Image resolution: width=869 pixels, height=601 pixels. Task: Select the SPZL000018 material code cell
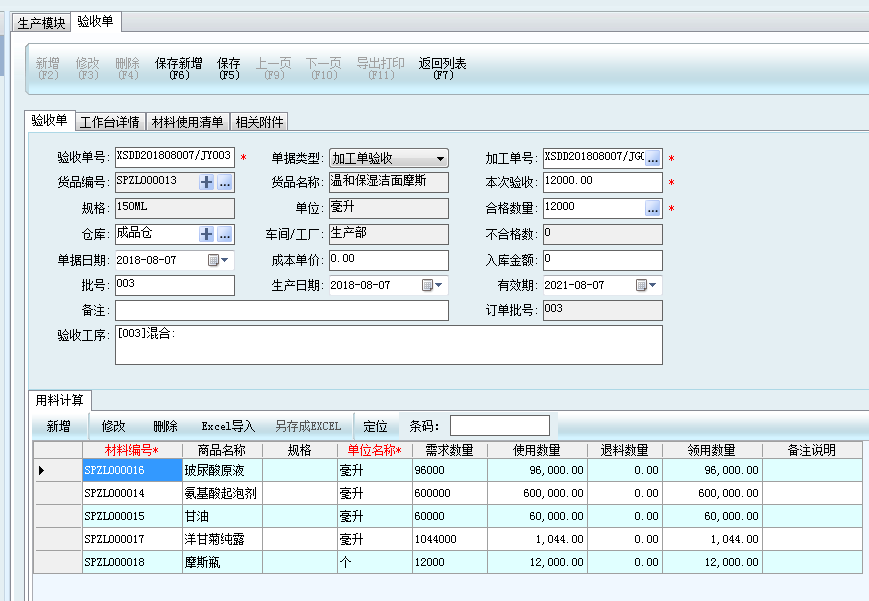pos(132,562)
